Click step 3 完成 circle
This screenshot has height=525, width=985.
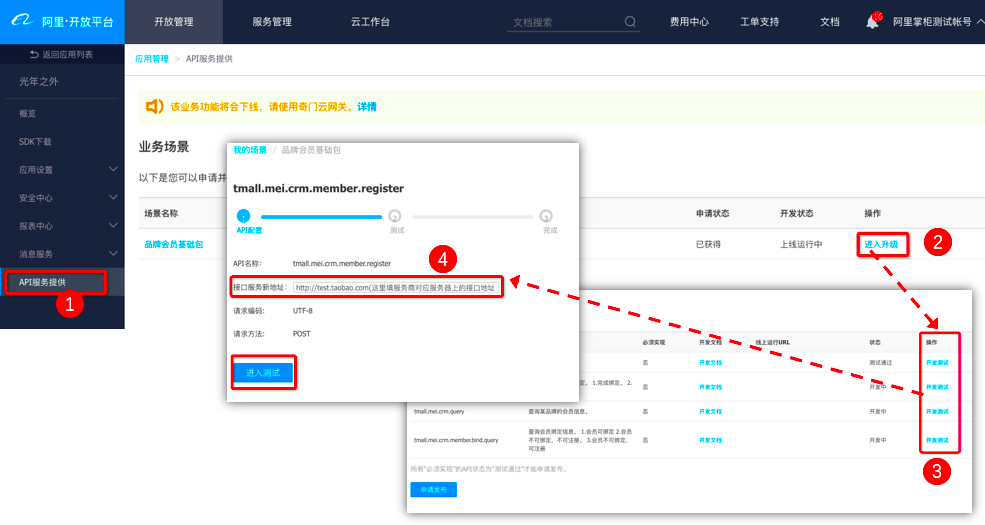click(x=546, y=216)
